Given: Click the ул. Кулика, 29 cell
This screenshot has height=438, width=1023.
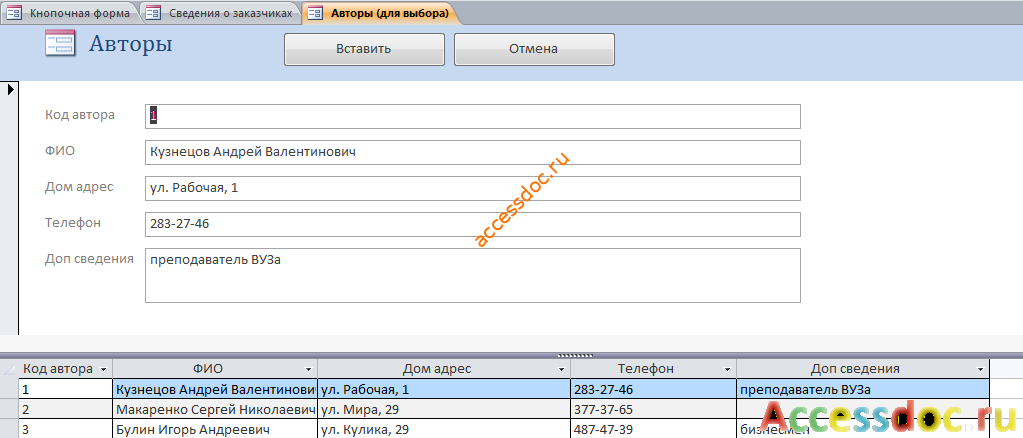Looking at the screenshot, I should [444, 430].
